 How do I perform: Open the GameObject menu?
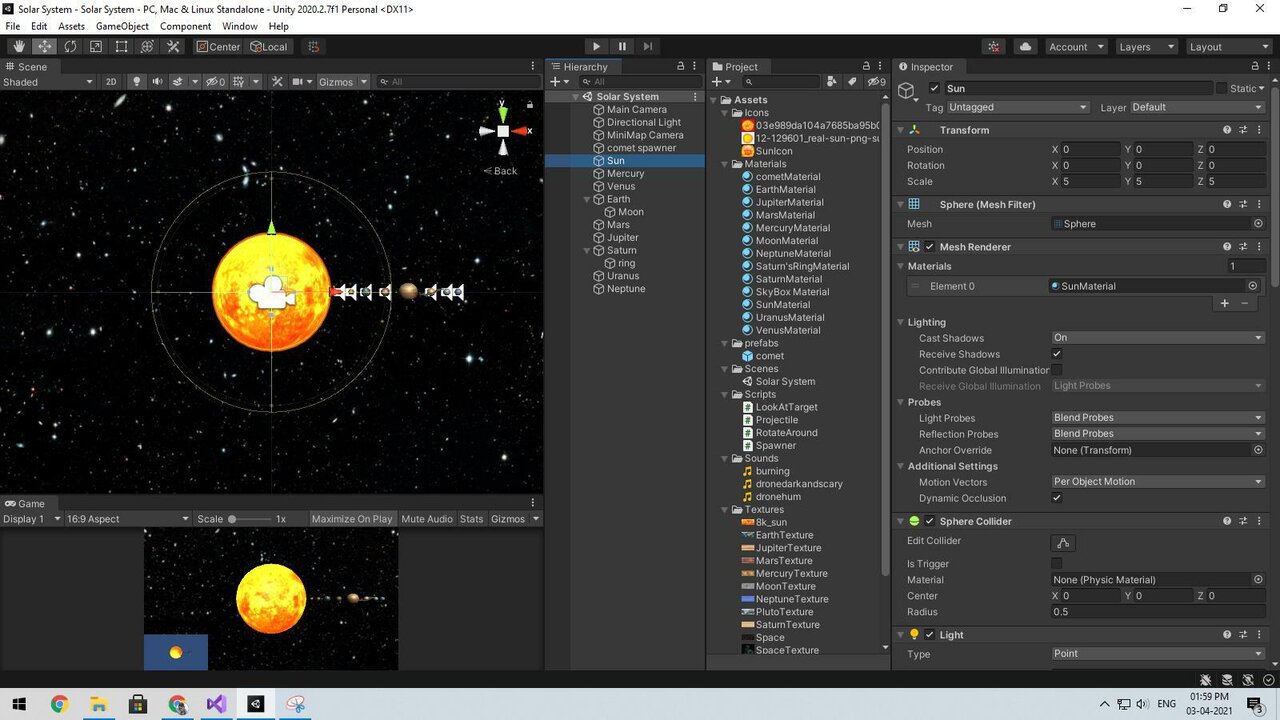[x=122, y=26]
